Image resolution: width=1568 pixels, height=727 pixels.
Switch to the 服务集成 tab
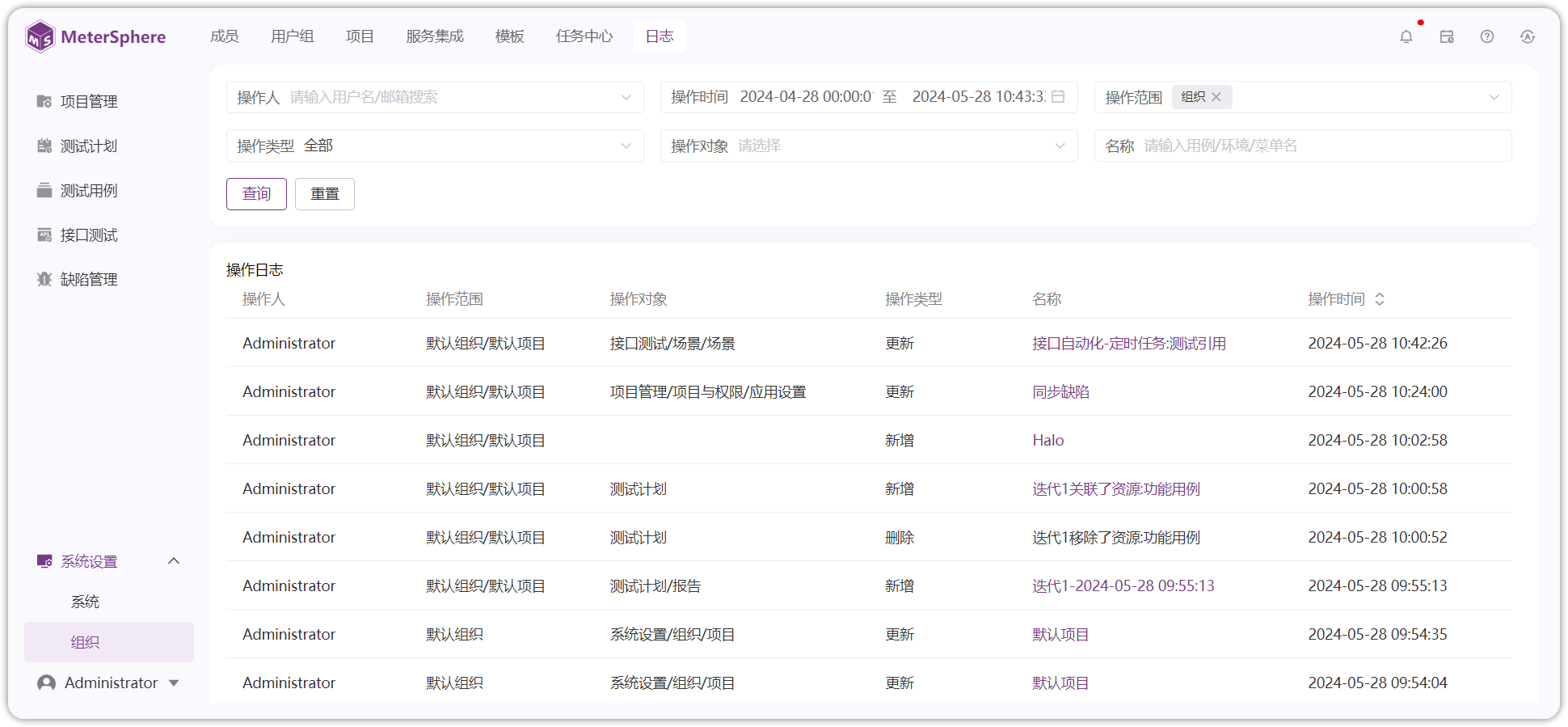click(435, 36)
